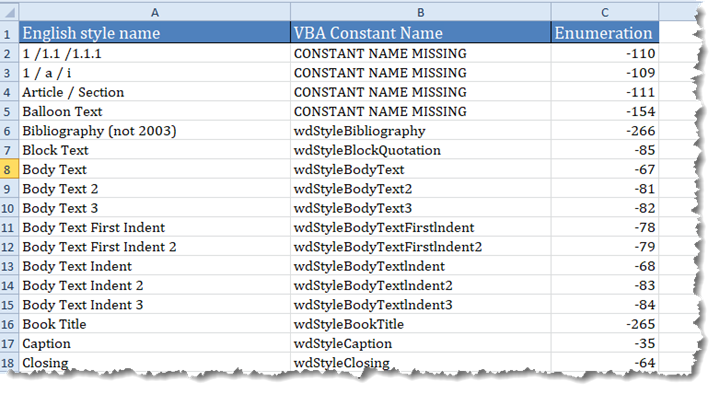Select the Balloon Text cell
The width and height of the screenshot is (720, 394).
pos(155,112)
